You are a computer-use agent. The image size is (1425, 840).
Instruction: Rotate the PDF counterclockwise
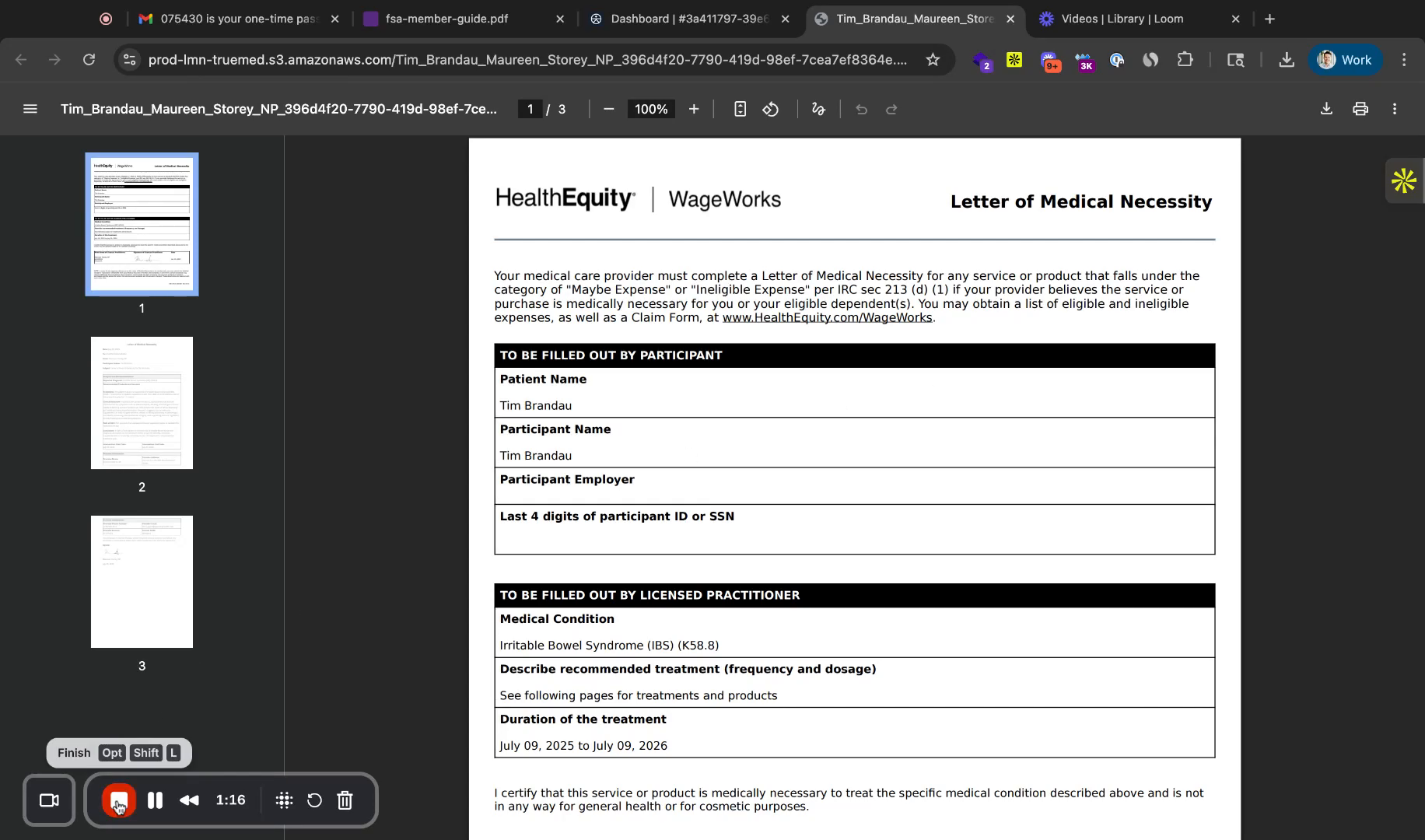[770, 109]
